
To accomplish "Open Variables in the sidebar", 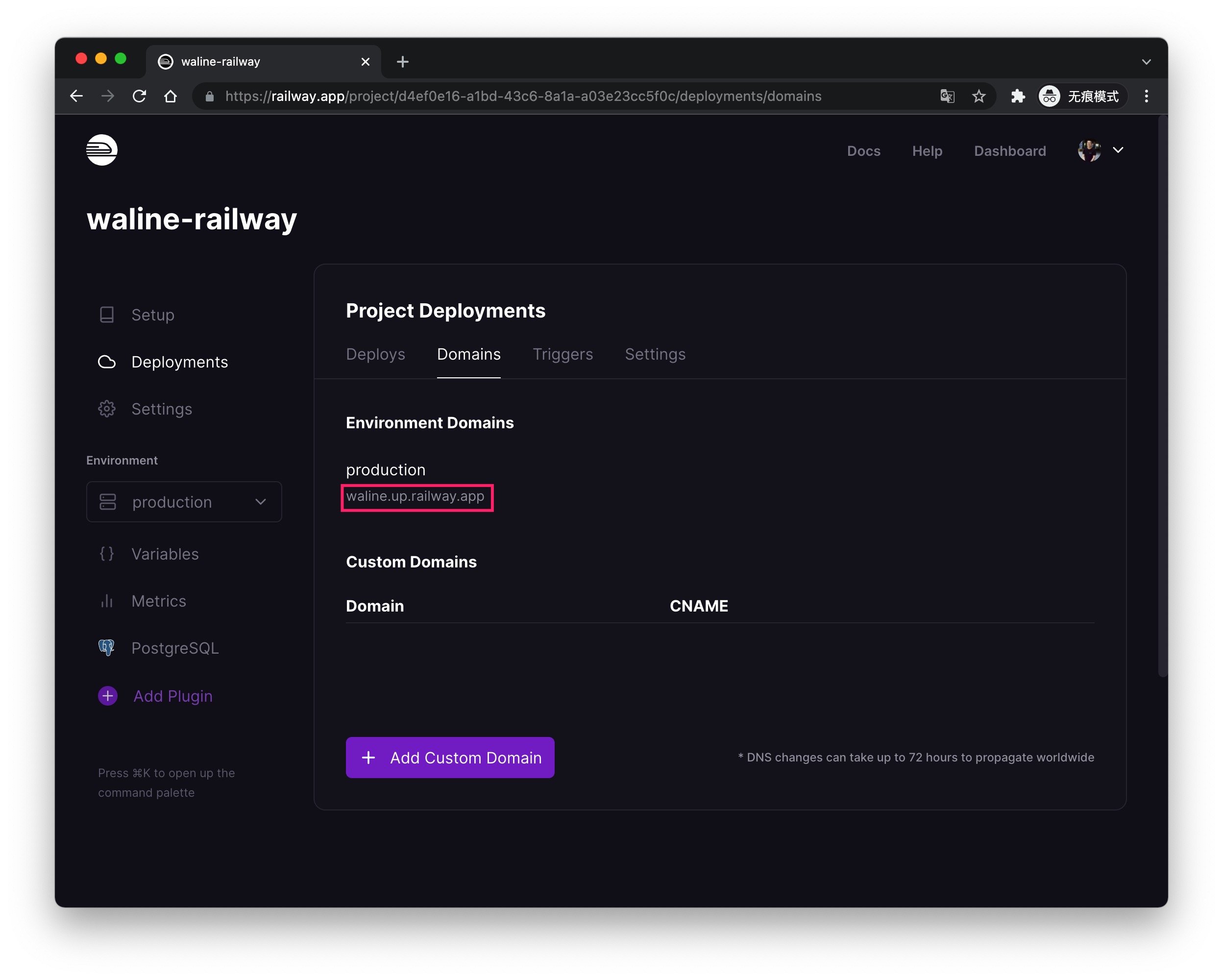I will (x=165, y=554).
